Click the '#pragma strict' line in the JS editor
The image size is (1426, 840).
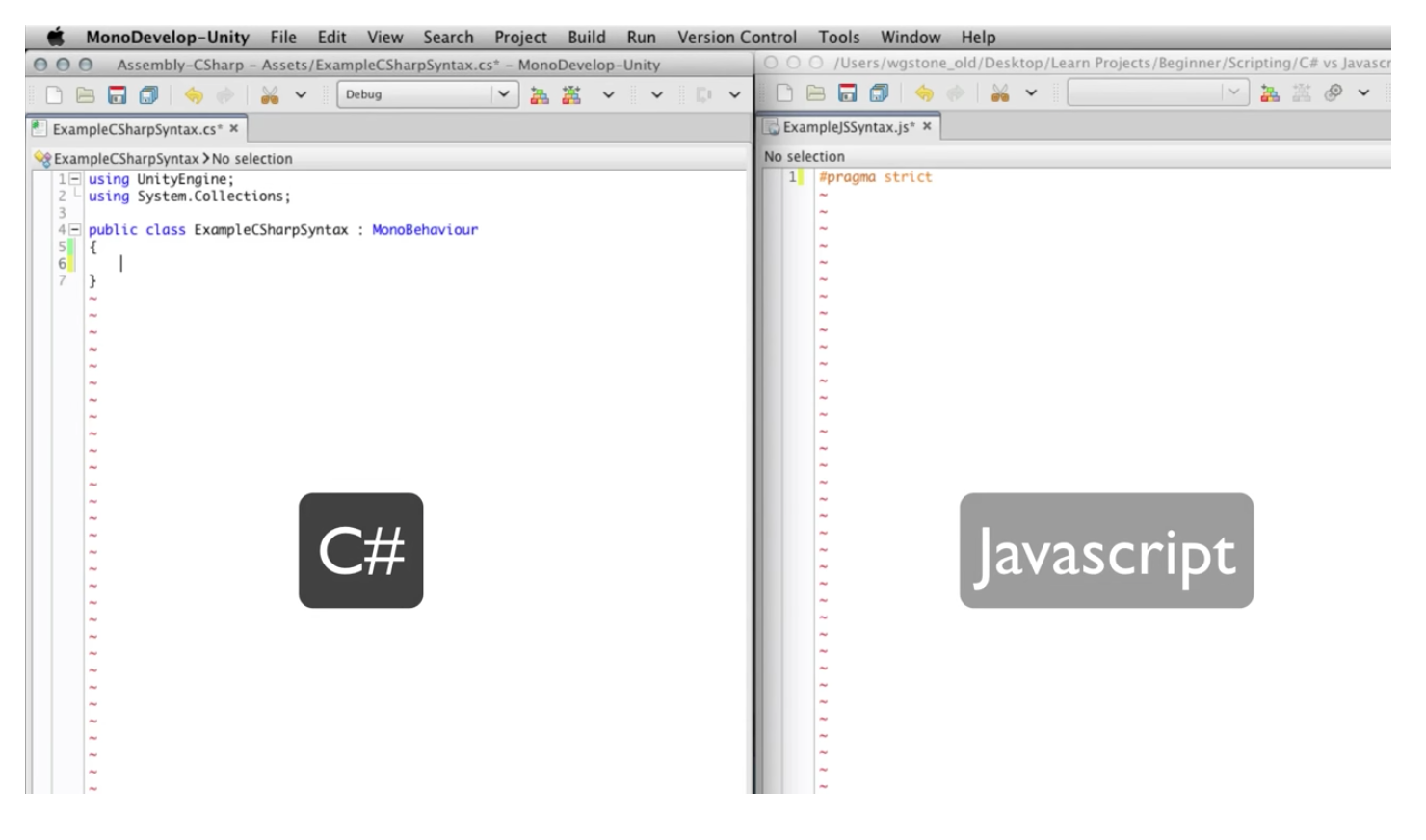point(876,177)
